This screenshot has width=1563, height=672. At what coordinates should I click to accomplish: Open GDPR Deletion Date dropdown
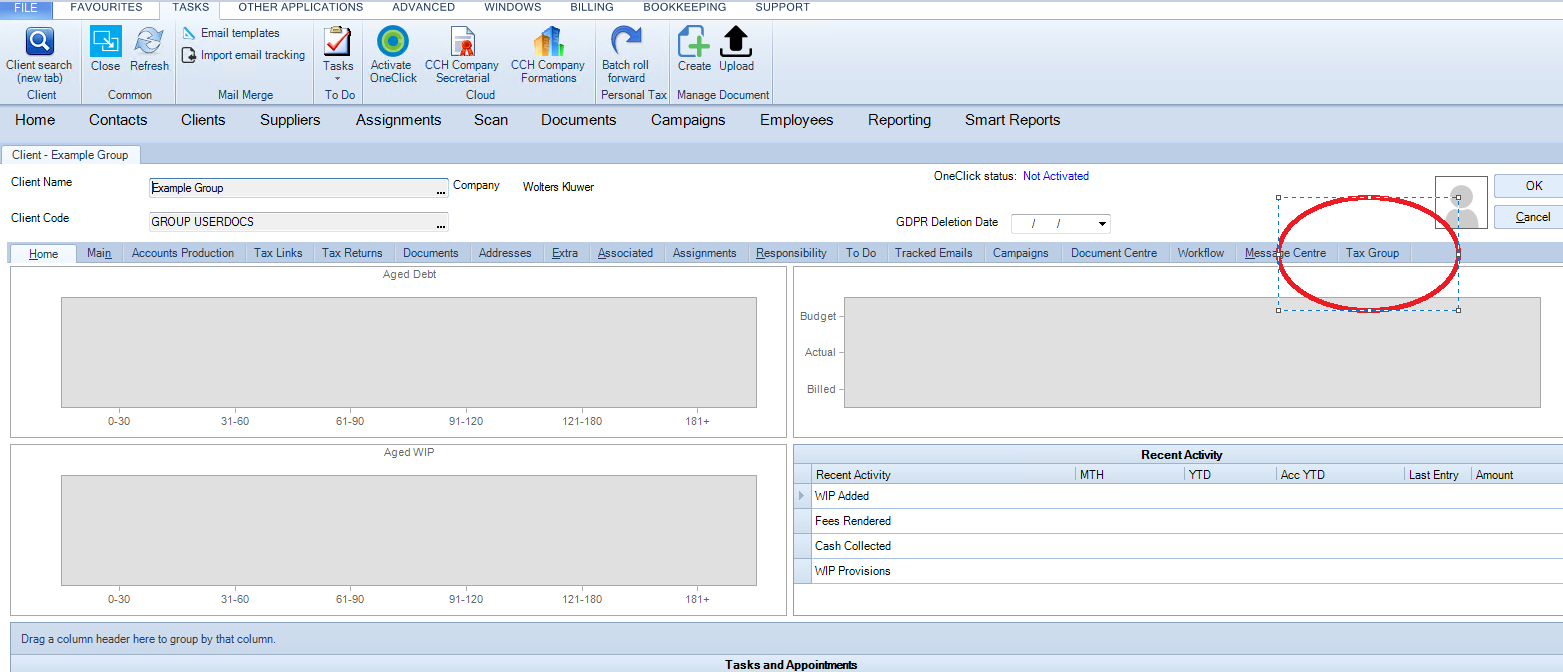pyautogui.click(x=1102, y=224)
